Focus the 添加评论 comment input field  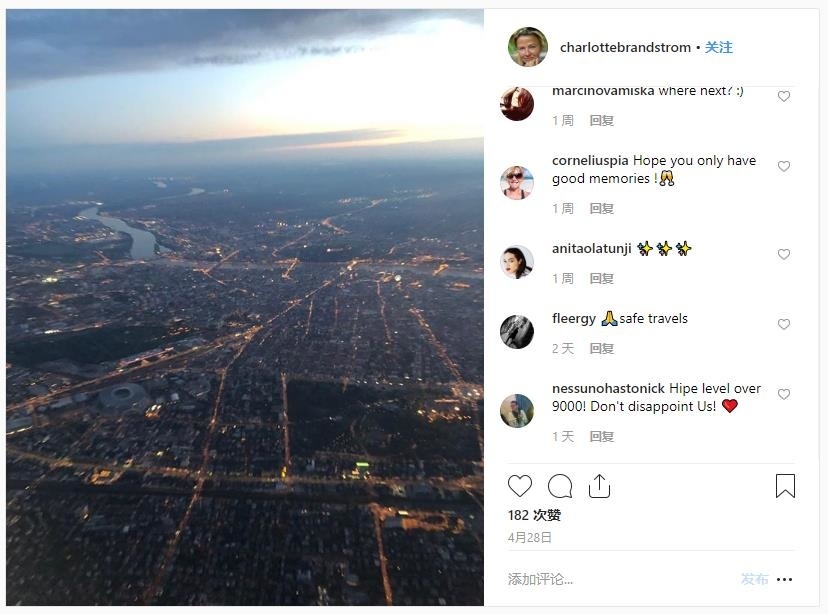(x=620, y=579)
